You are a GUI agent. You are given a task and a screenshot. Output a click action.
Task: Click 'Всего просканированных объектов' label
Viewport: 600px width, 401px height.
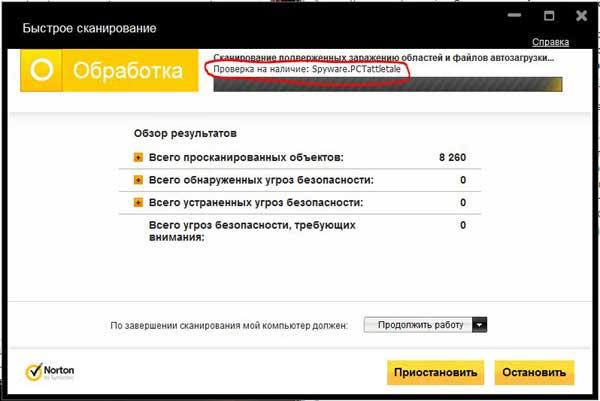pos(246,157)
